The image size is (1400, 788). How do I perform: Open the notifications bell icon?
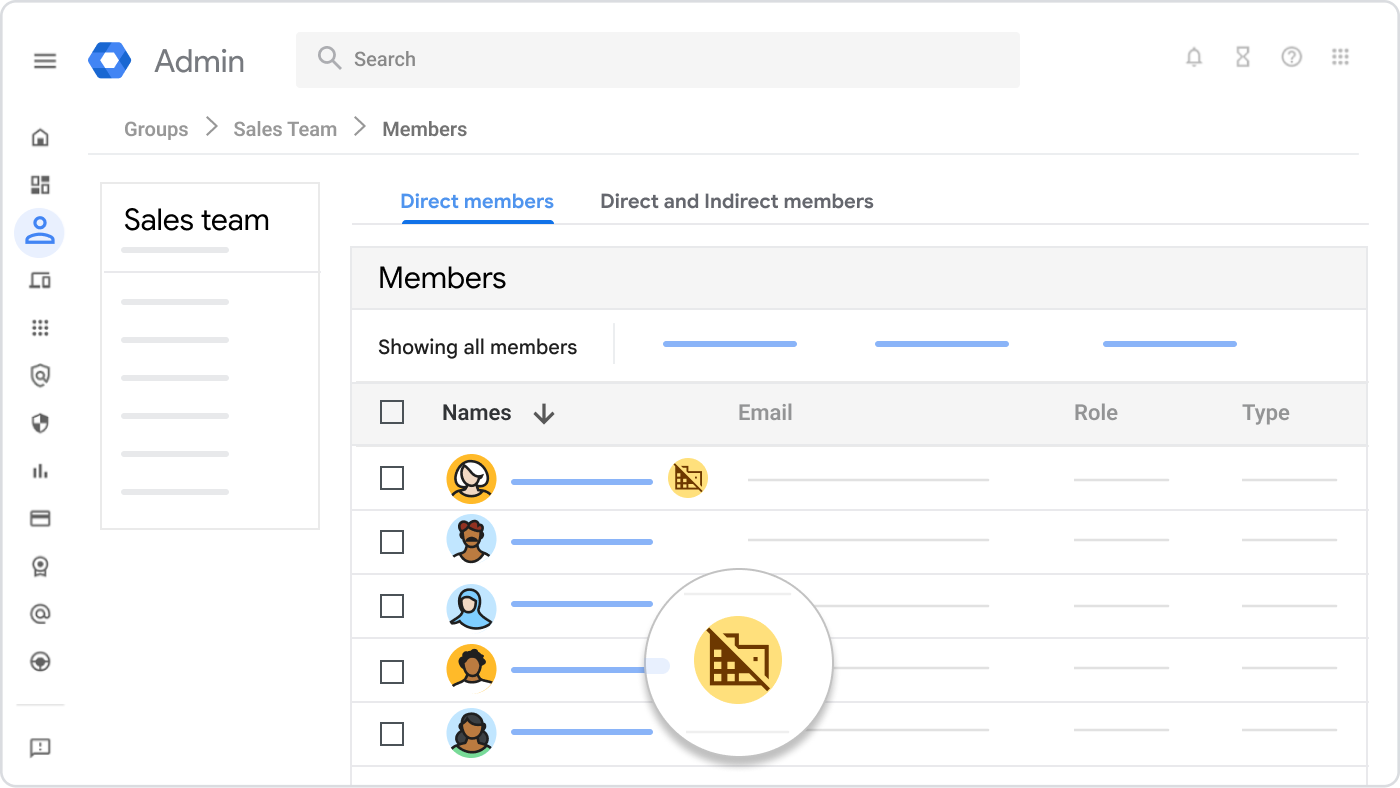1194,58
